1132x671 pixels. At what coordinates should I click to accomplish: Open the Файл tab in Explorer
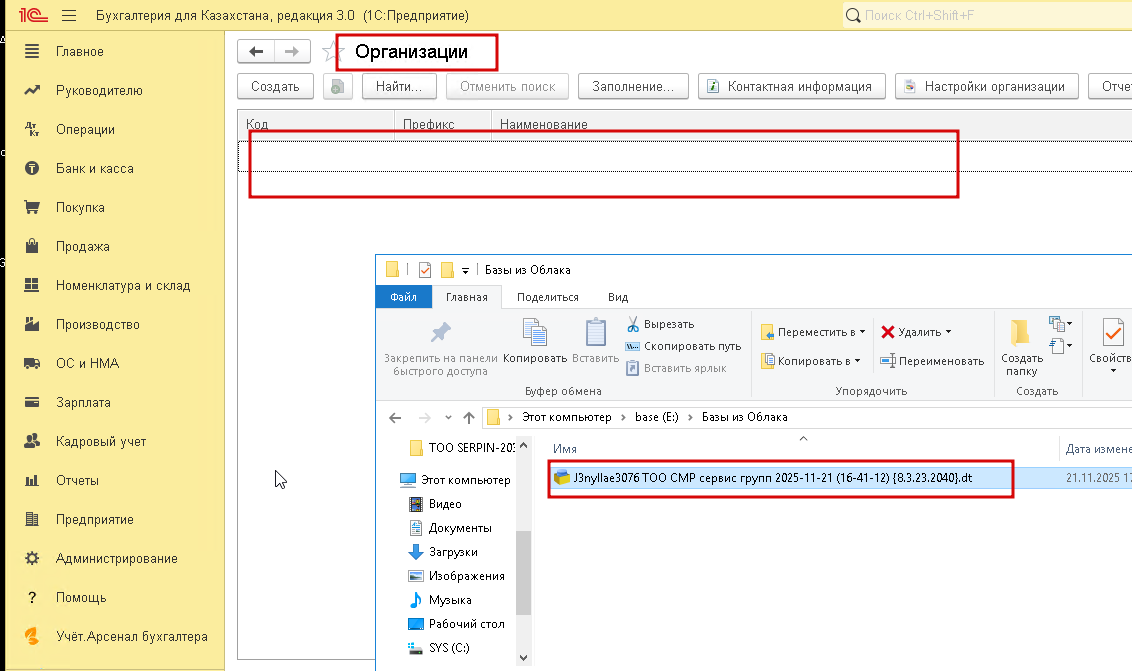(x=404, y=297)
